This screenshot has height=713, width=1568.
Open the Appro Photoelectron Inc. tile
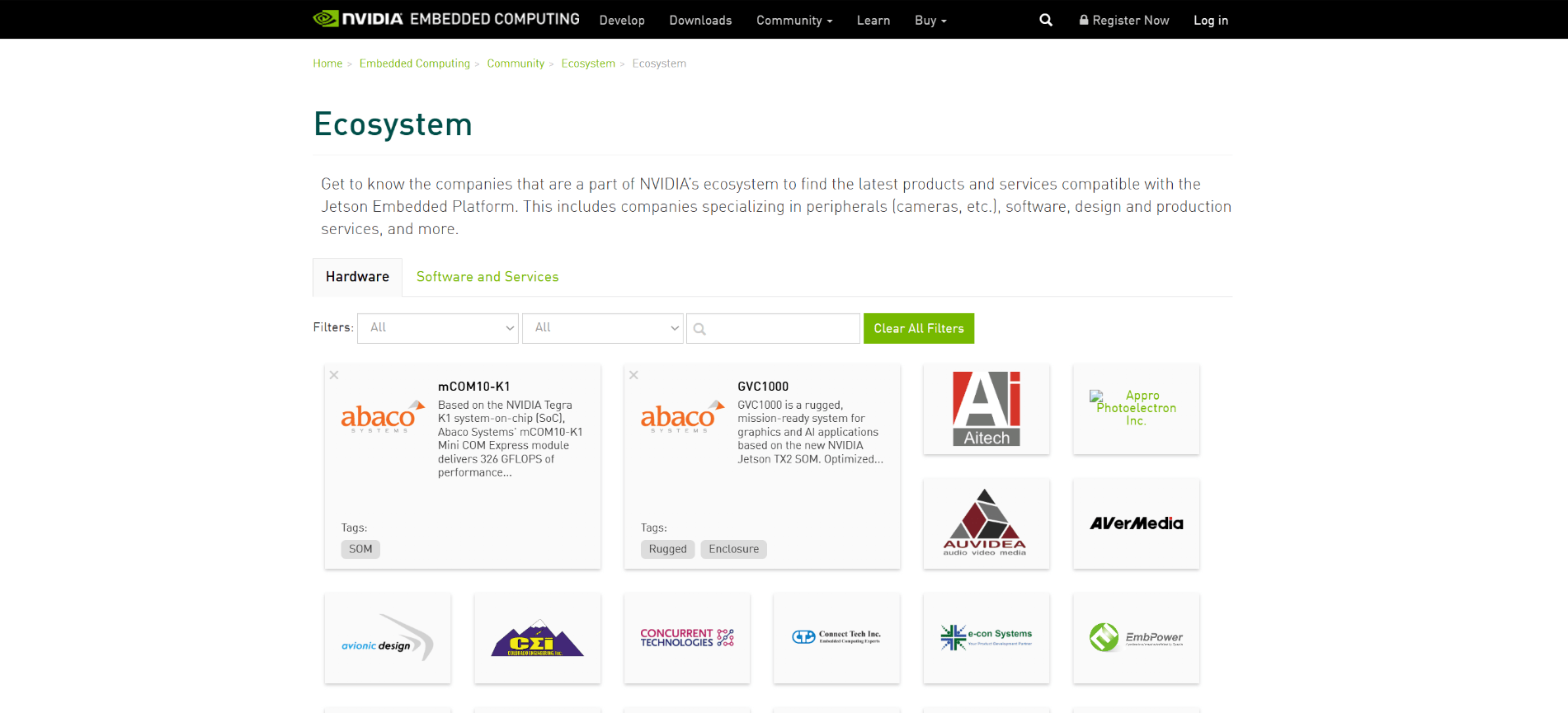pyautogui.click(x=1136, y=409)
